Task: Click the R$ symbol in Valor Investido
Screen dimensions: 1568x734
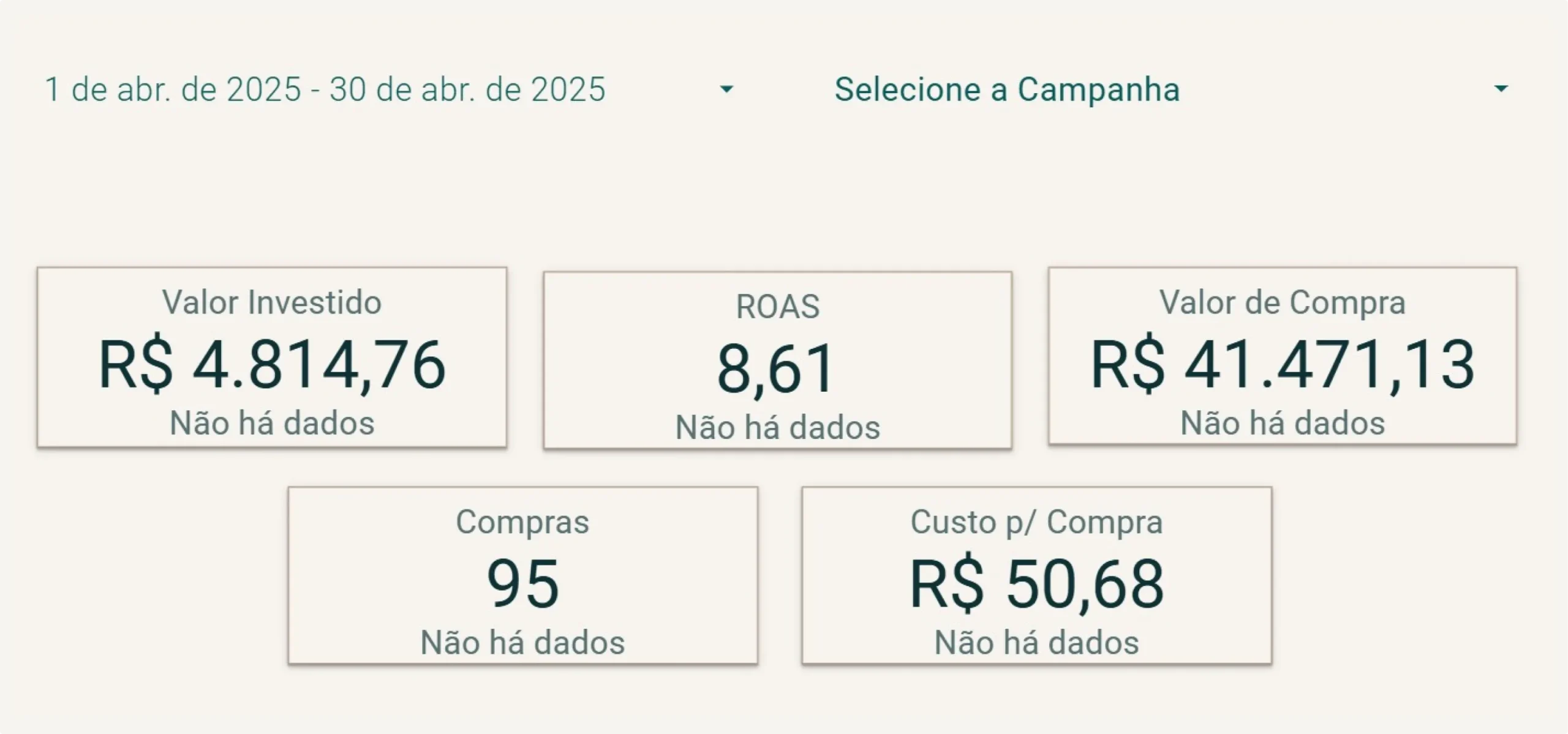Action: 136,365
